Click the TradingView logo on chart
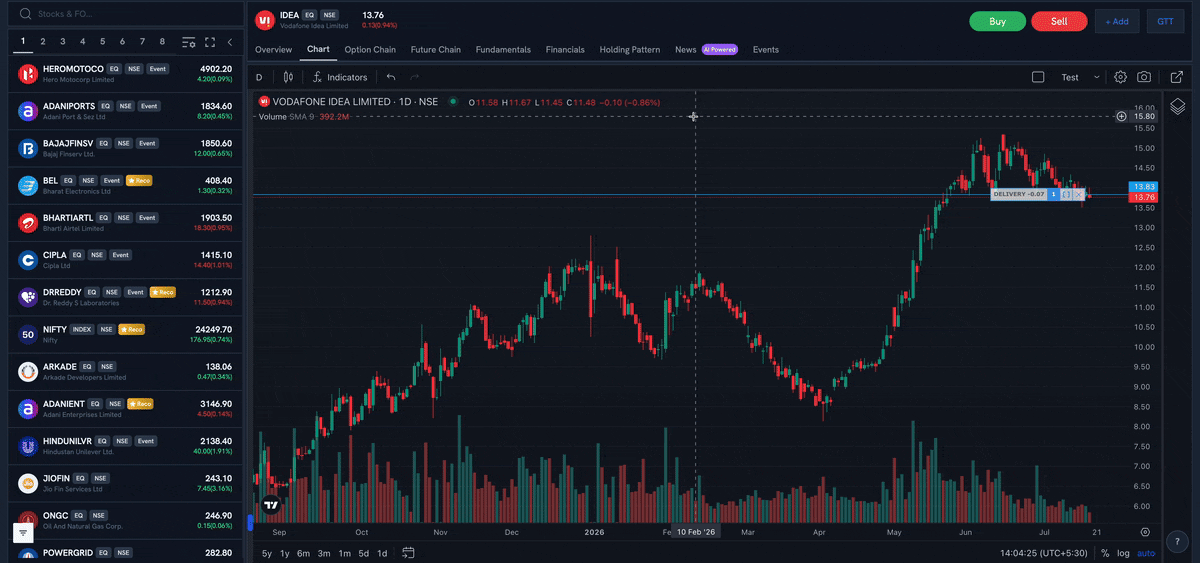This screenshot has height=563, width=1200. pos(270,505)
